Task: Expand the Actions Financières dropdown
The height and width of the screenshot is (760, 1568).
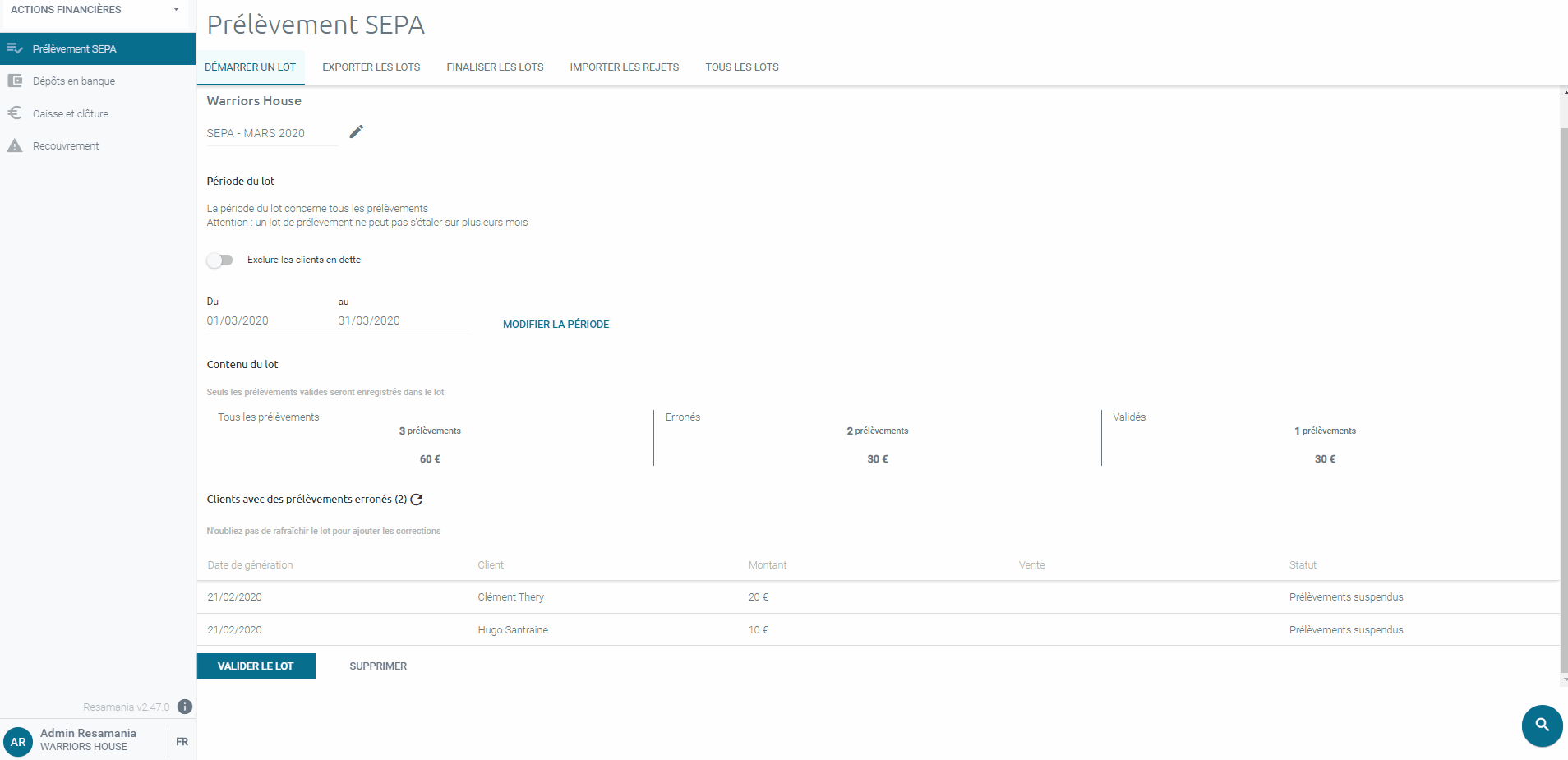Action: [x=96, y=10]
